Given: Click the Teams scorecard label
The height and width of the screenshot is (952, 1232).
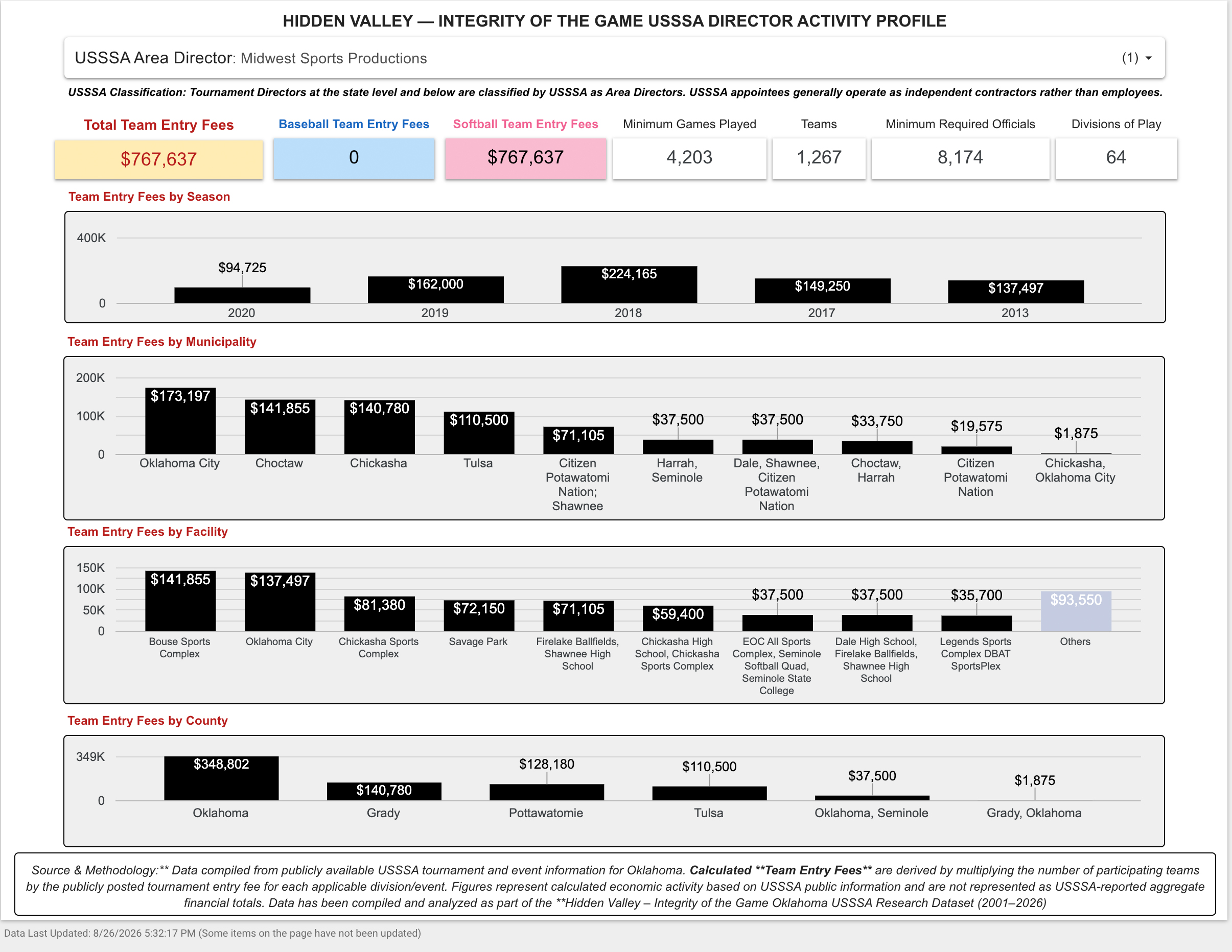Looking at the screenshot, I should click(x=819, y=125).
